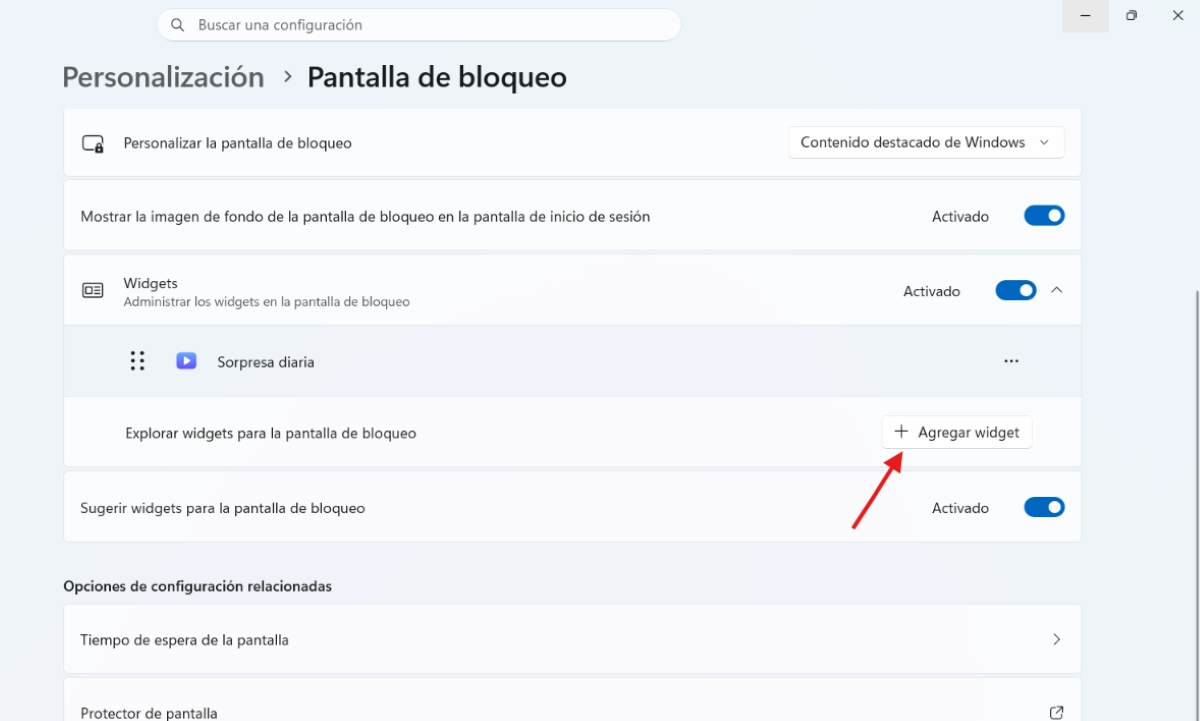This screenshot has width=1200, height=721.
Task: Collapse the Widgets section chevron
Action: (1057, 290)
